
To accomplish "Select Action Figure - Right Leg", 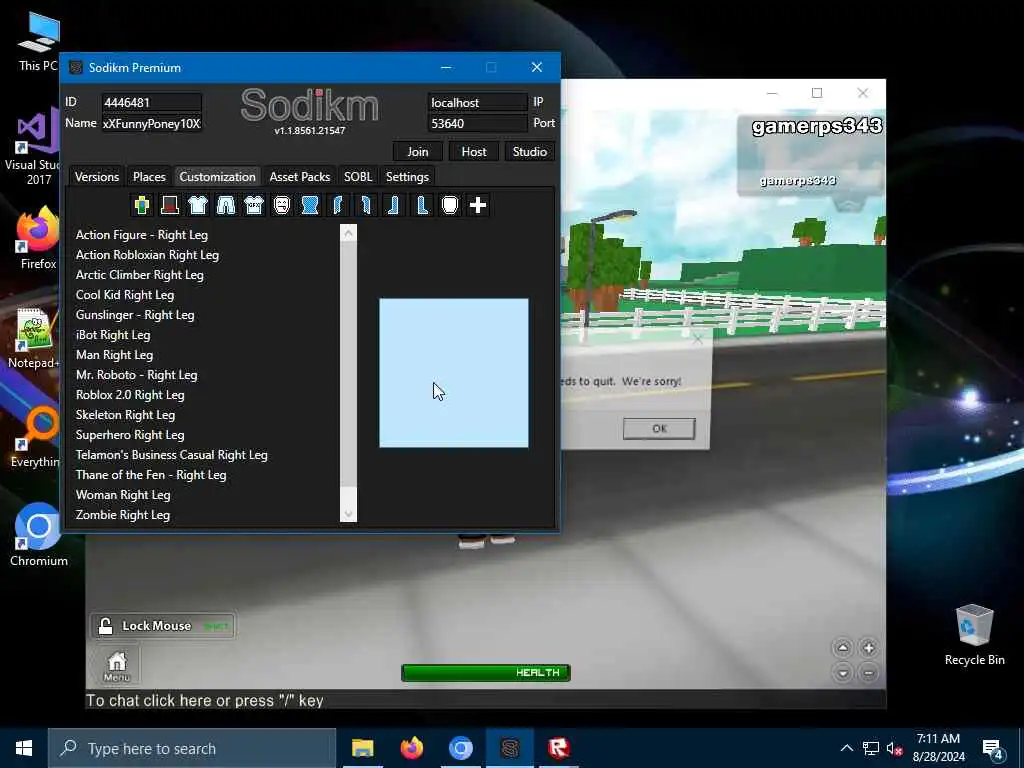I will [142, 235].
